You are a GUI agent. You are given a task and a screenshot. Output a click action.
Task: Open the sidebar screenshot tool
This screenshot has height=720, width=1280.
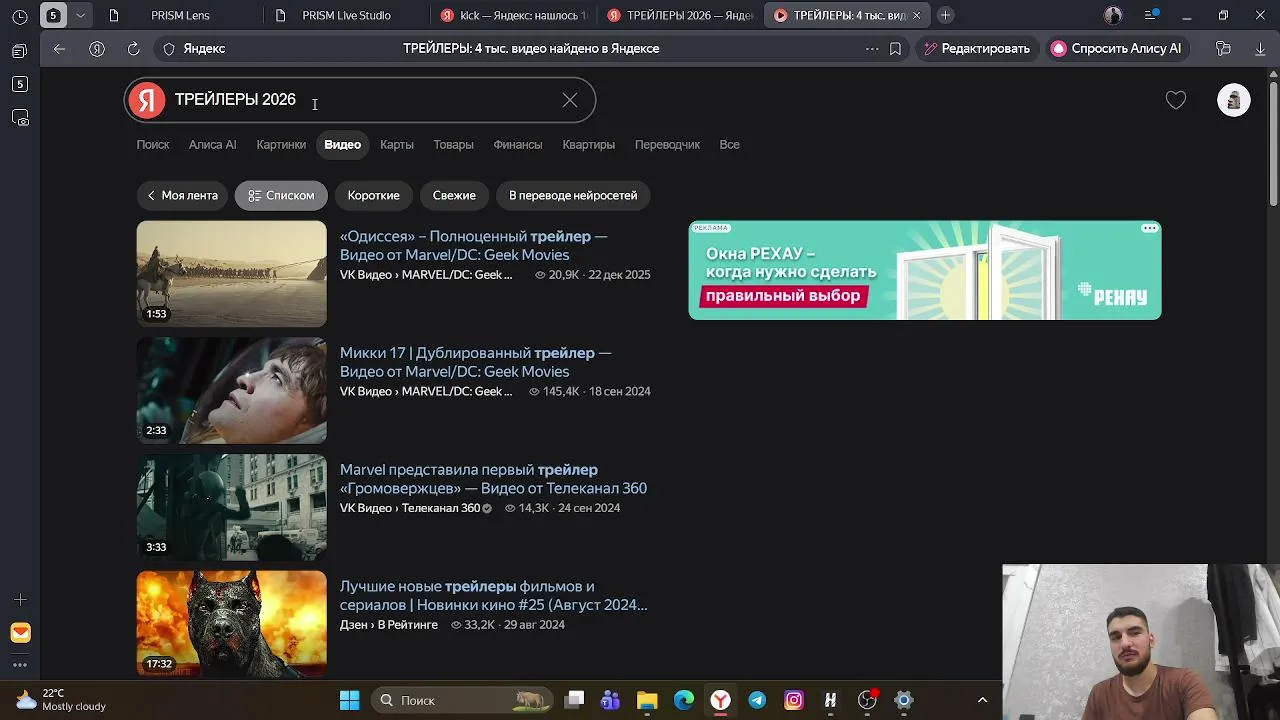pyautogui.click(x=20, y=117)
